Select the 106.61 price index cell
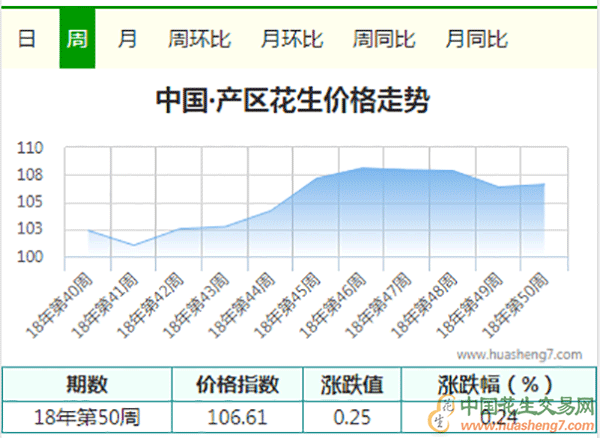The height and width of the screenshot is (438, 600). (239, 415)
